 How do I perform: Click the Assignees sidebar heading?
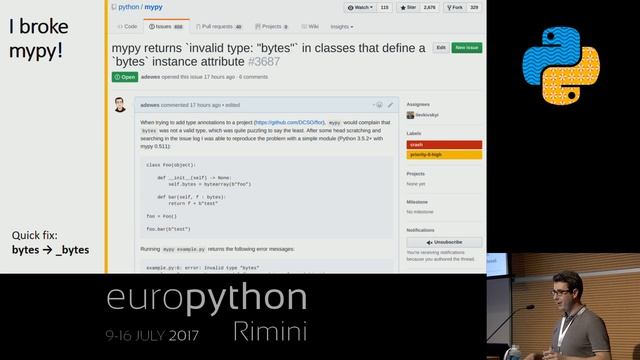(x=418, y=104)
